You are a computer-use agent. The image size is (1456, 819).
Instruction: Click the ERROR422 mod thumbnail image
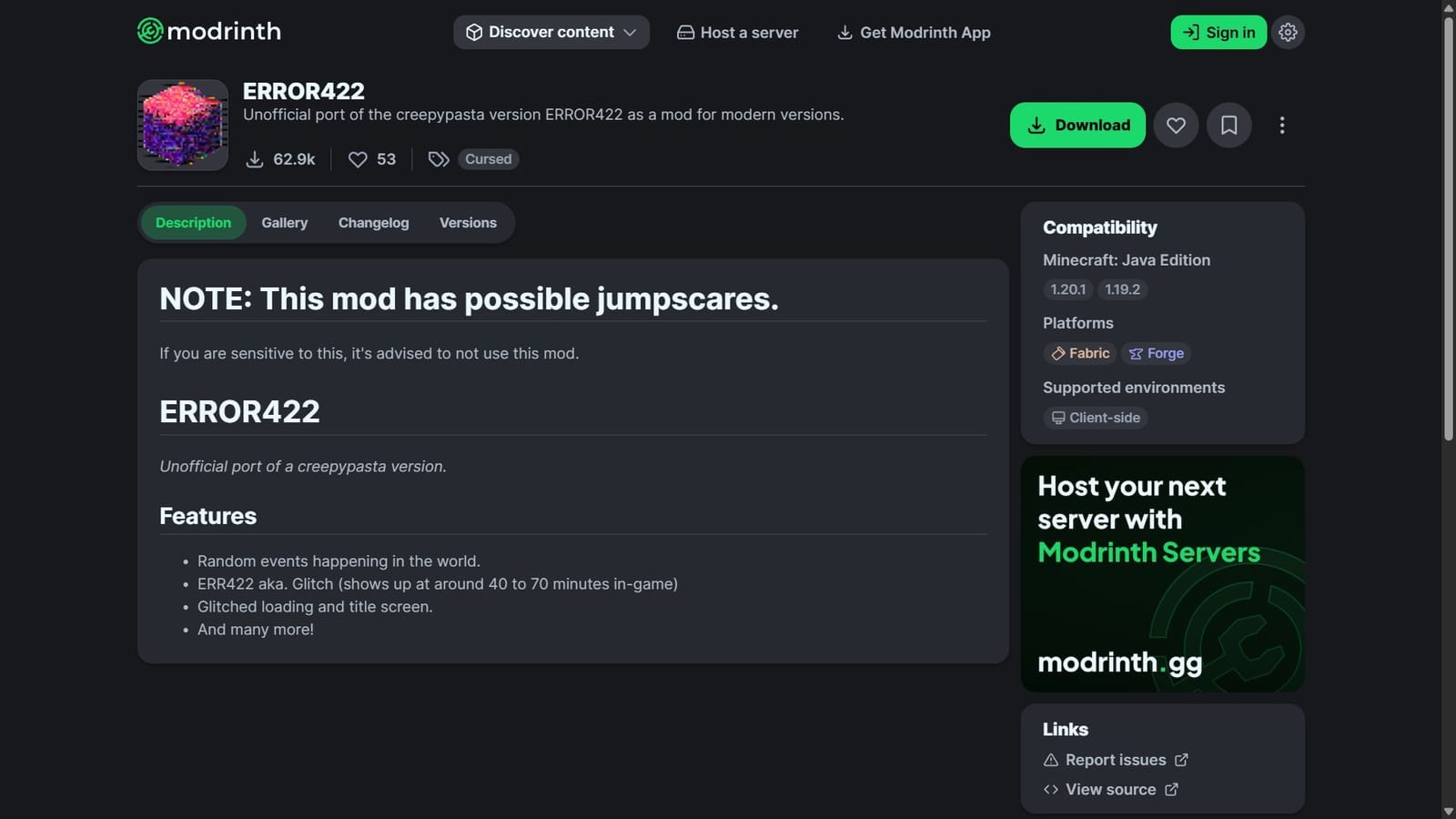[182, 125]
